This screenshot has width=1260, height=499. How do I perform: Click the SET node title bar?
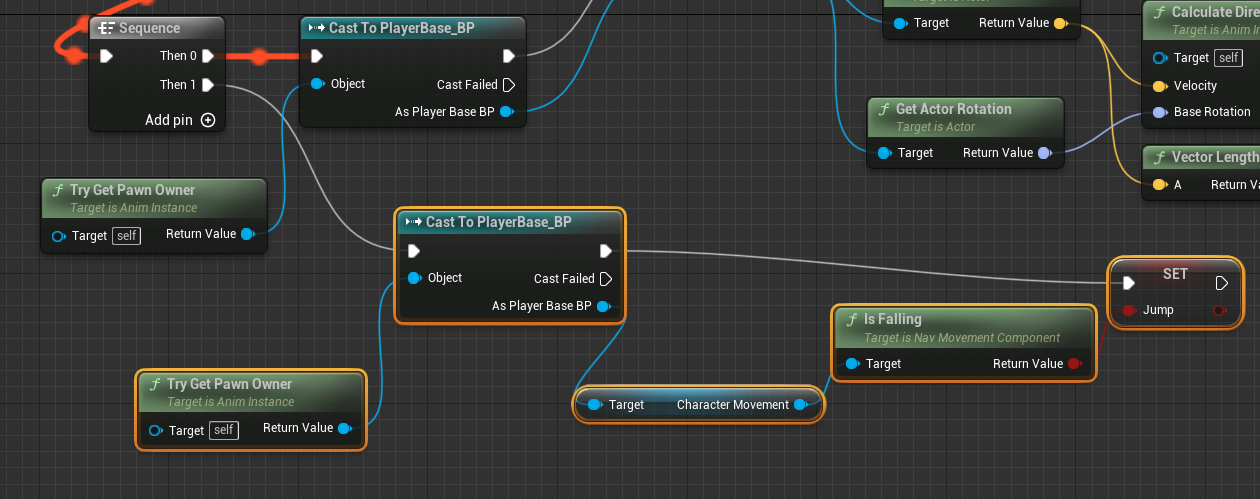pos(1175,273)
